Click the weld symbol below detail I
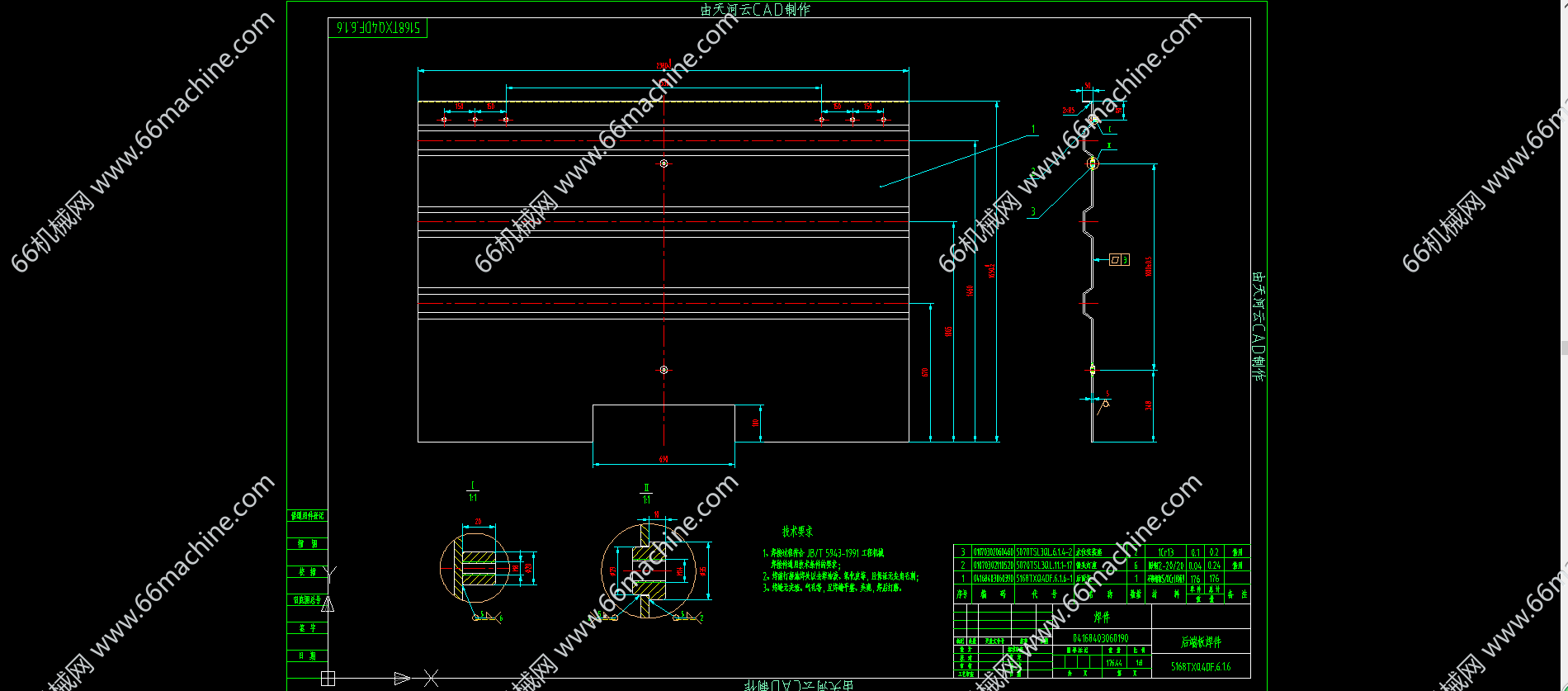The height and width of the screenshot is (691, 1568). click(487, 617)
